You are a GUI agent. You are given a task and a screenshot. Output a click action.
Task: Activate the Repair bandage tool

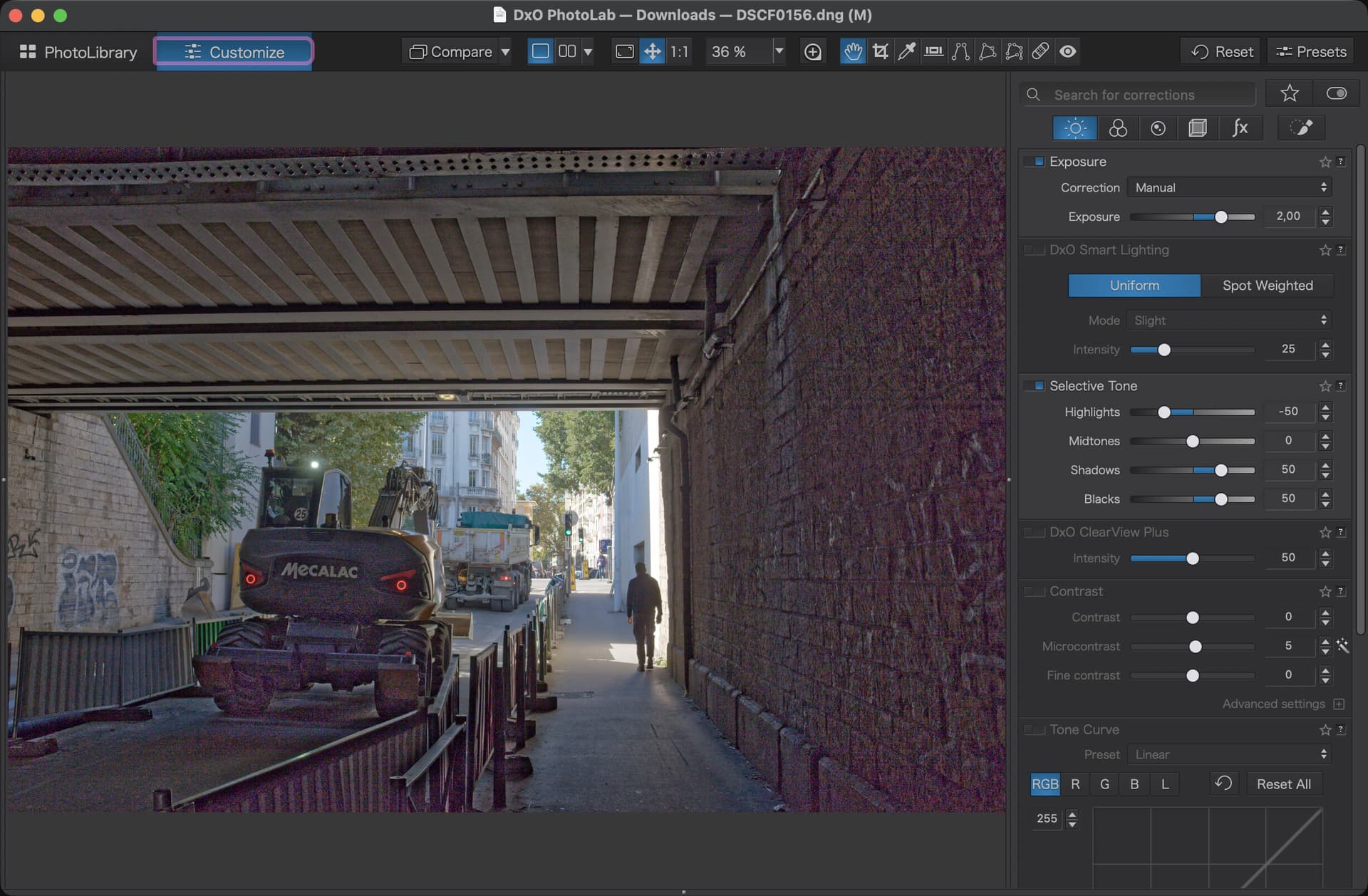(1040, 51)
